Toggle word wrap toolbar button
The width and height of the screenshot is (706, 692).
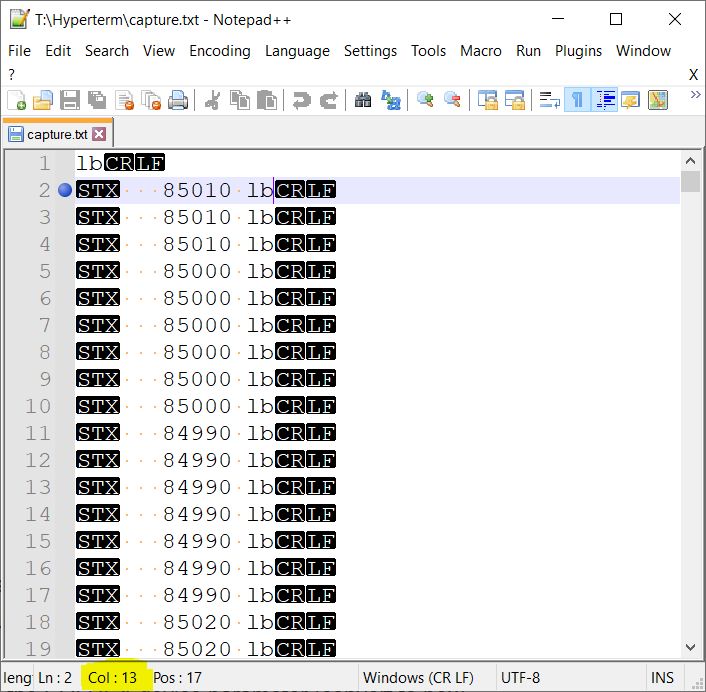click(549, 100)
